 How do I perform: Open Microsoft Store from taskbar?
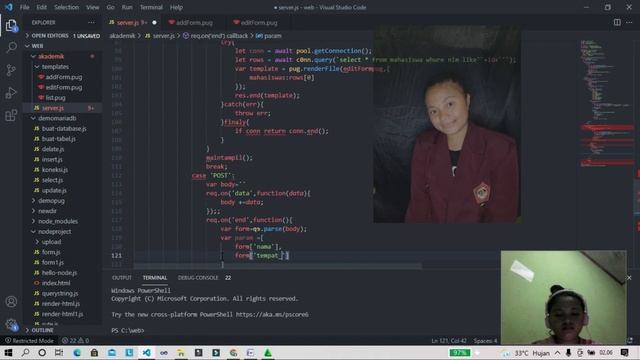[94, 353]
